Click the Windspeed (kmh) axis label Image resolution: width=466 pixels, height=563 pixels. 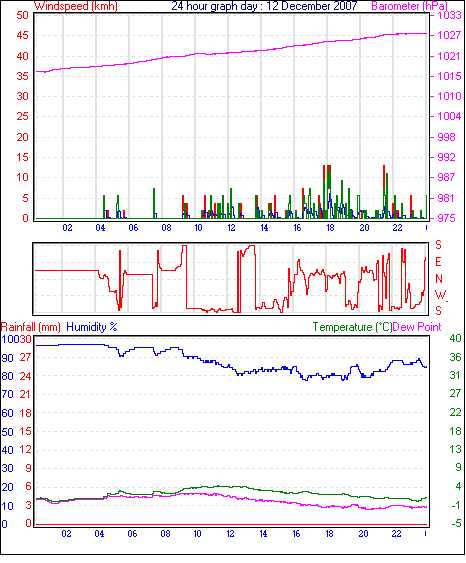click(x=76, y=6)
